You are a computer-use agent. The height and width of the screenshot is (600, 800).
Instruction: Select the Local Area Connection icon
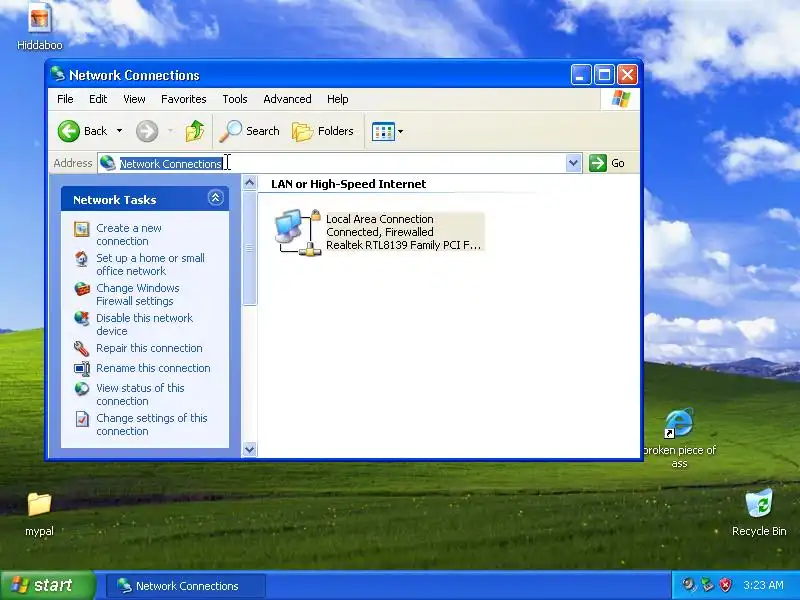[x=298, y=232]
